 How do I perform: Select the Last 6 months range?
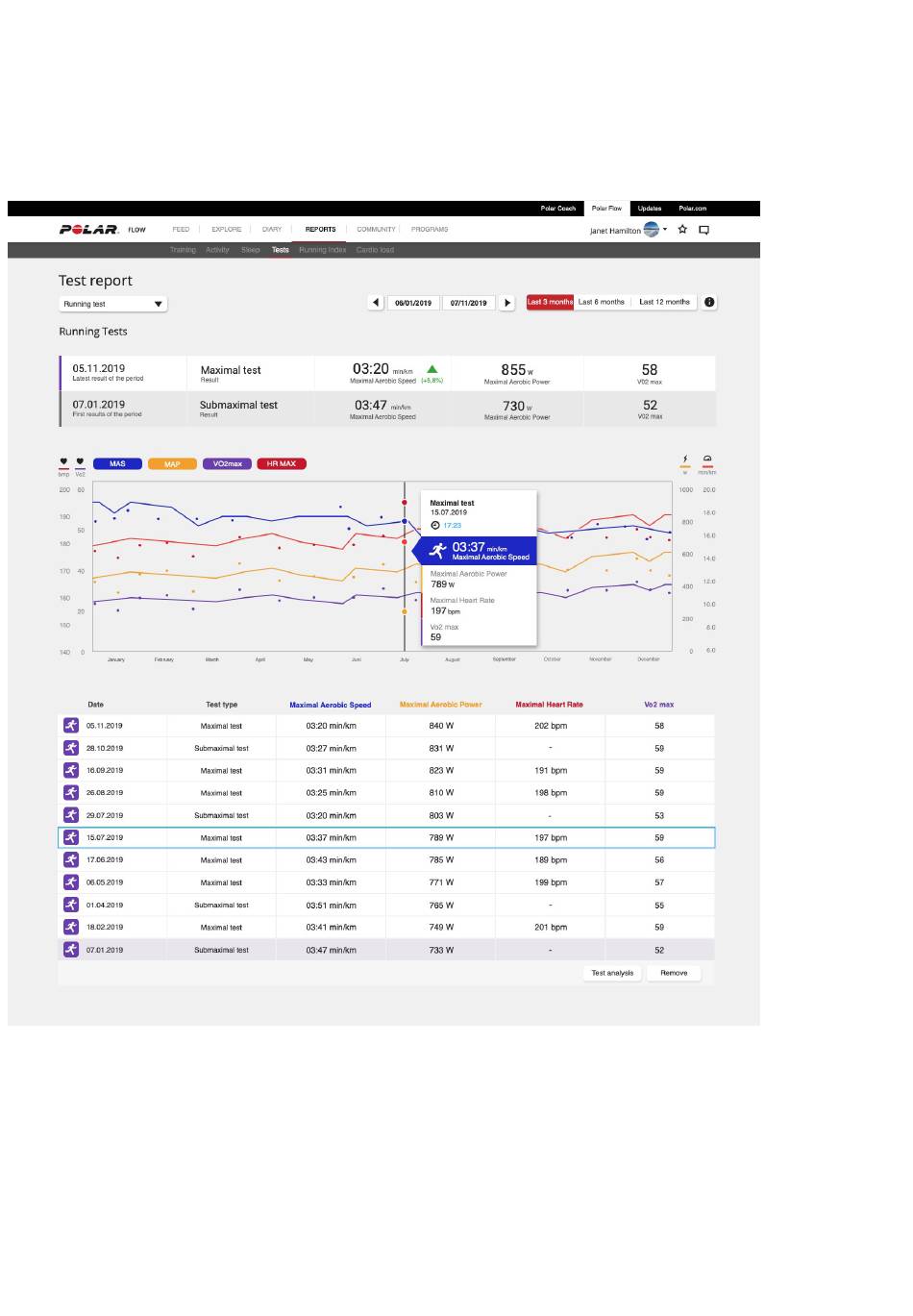(601, 302)
